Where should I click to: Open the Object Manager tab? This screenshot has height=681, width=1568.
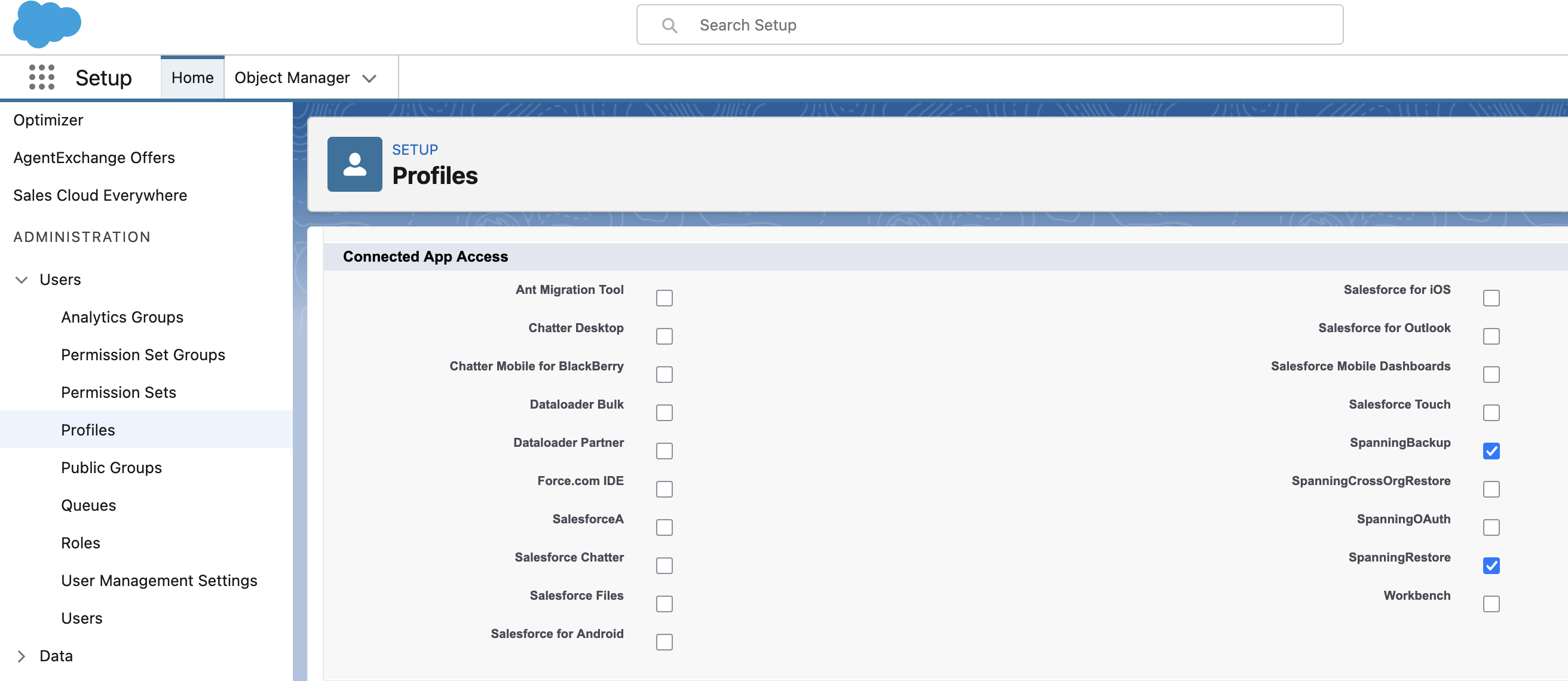[292, 77]
